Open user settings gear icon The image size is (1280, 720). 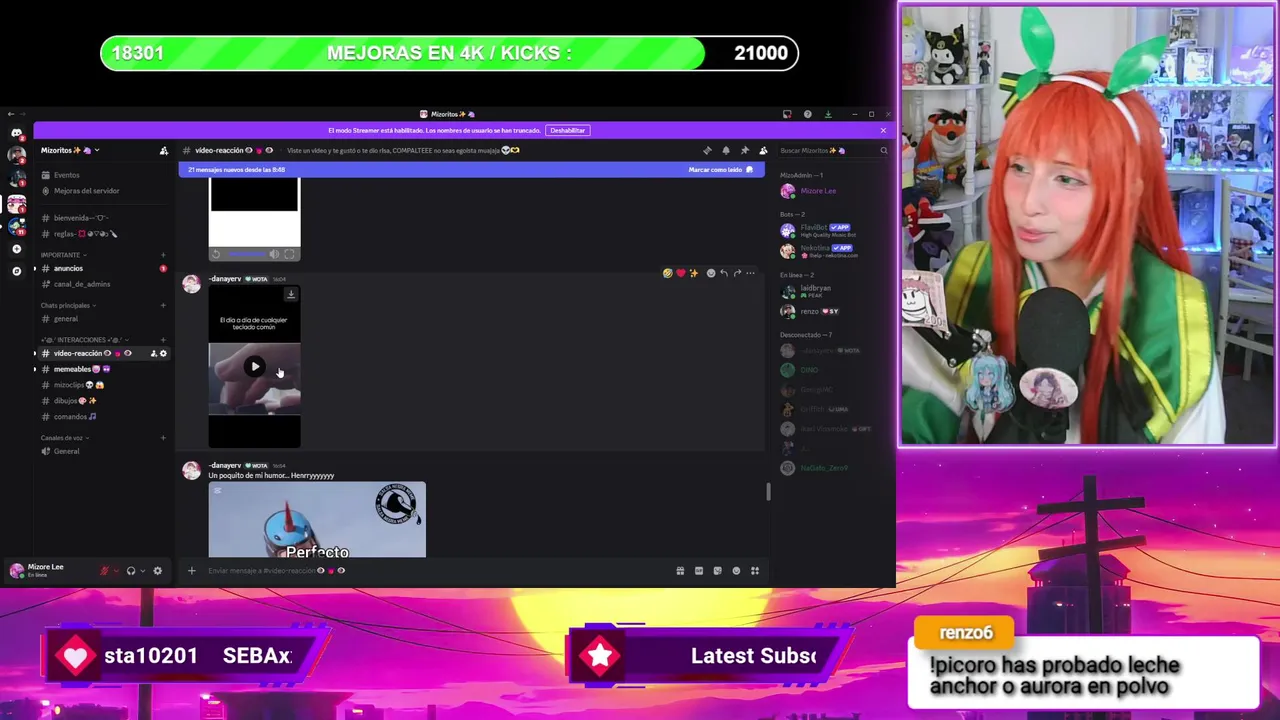(x=157, y=570)
